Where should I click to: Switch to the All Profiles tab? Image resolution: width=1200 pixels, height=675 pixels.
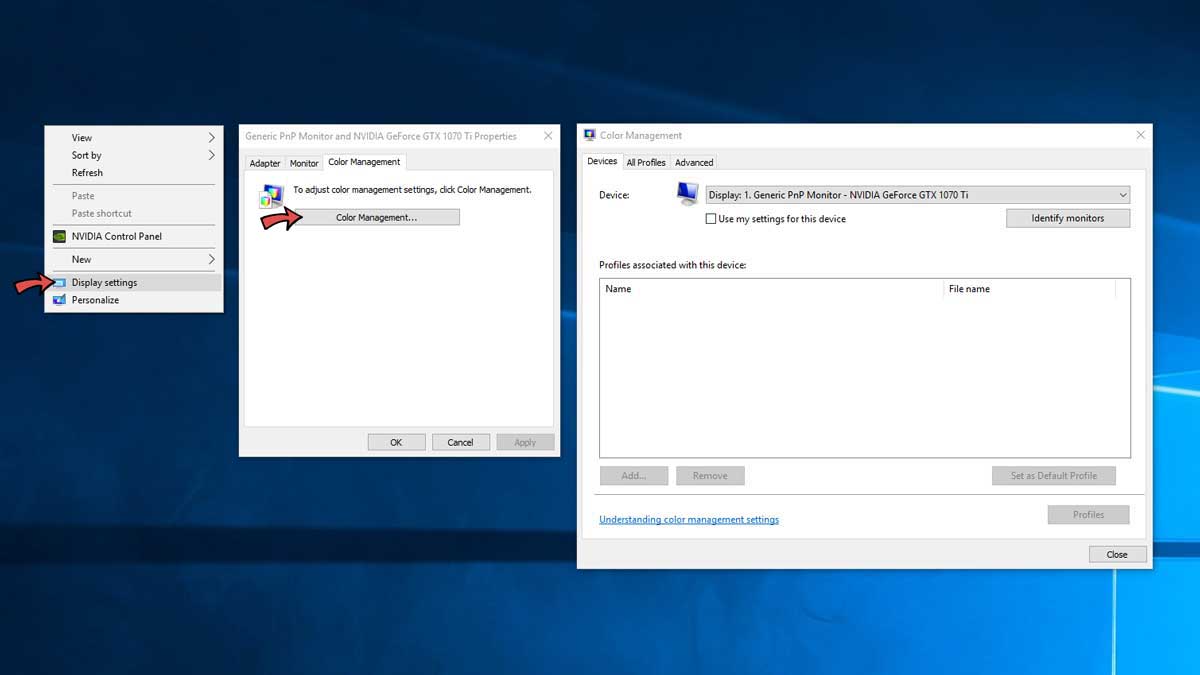pyautogui.click(x=646, y=161)
